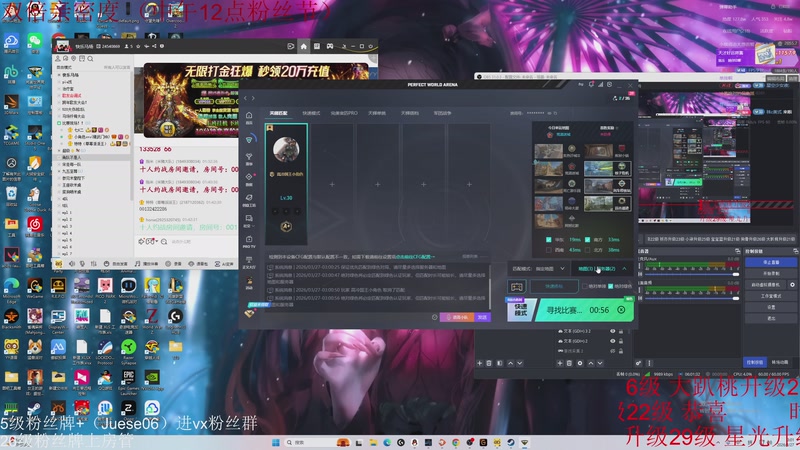Click YY chat message input field
Viewport: 800px width, 450px height.
pyautogui.click(x=204, y=241)
